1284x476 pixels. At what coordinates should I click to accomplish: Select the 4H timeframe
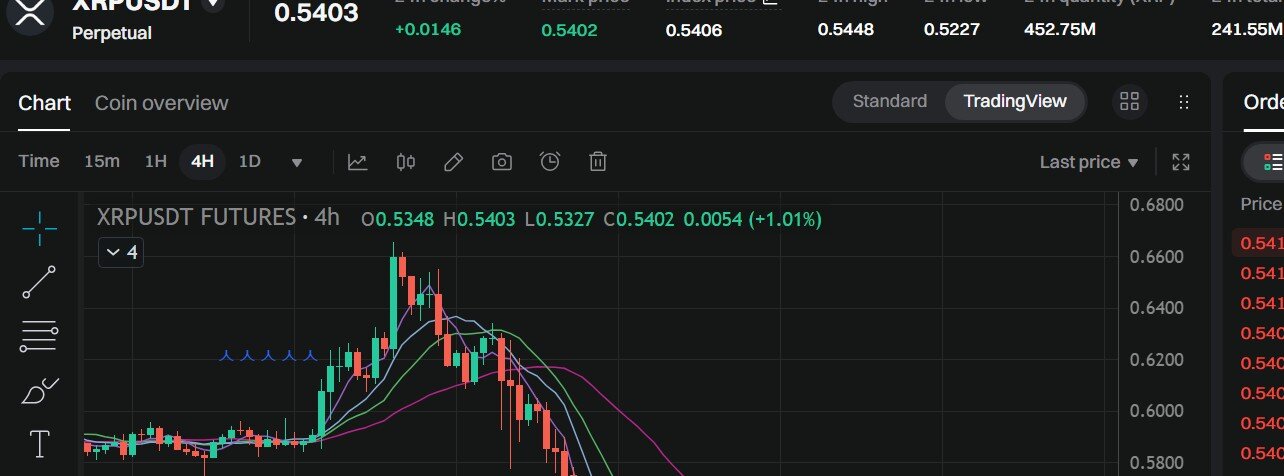(203, 161)
